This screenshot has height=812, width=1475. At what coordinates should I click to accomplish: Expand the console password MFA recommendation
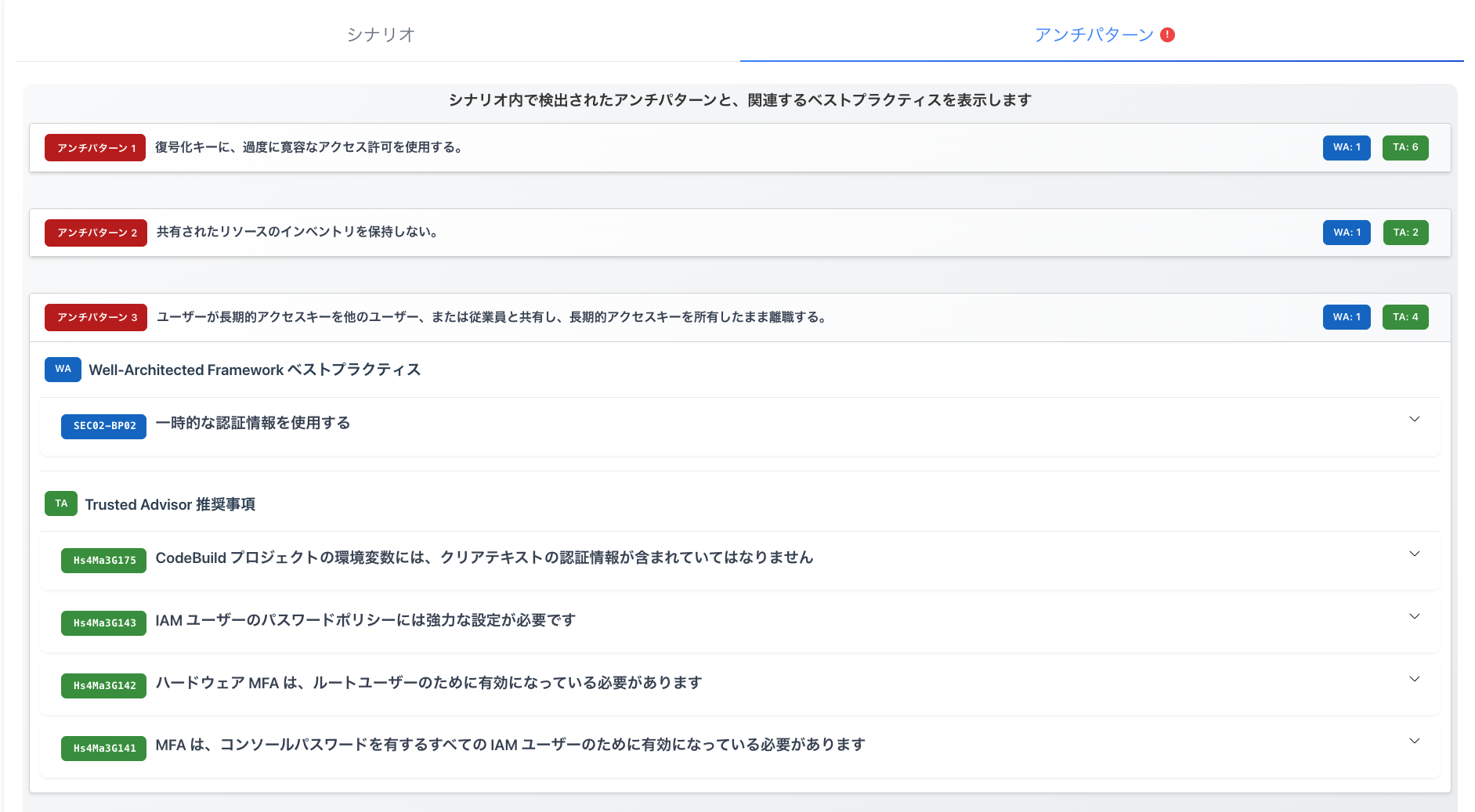click(x=1414, y=738)
